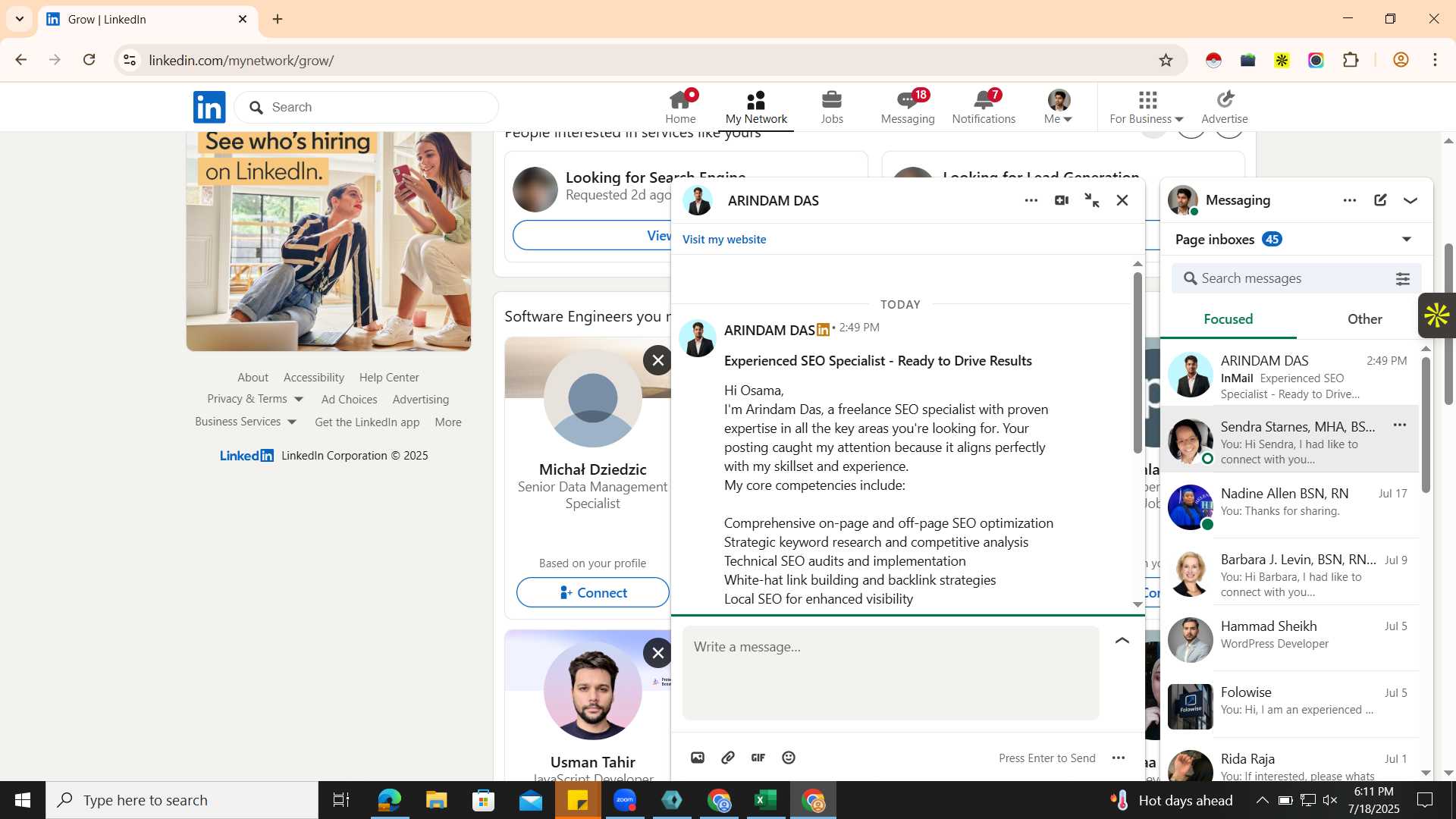
Task: Click the Messaging list scrollbar
Action: tap(1426, 425)
